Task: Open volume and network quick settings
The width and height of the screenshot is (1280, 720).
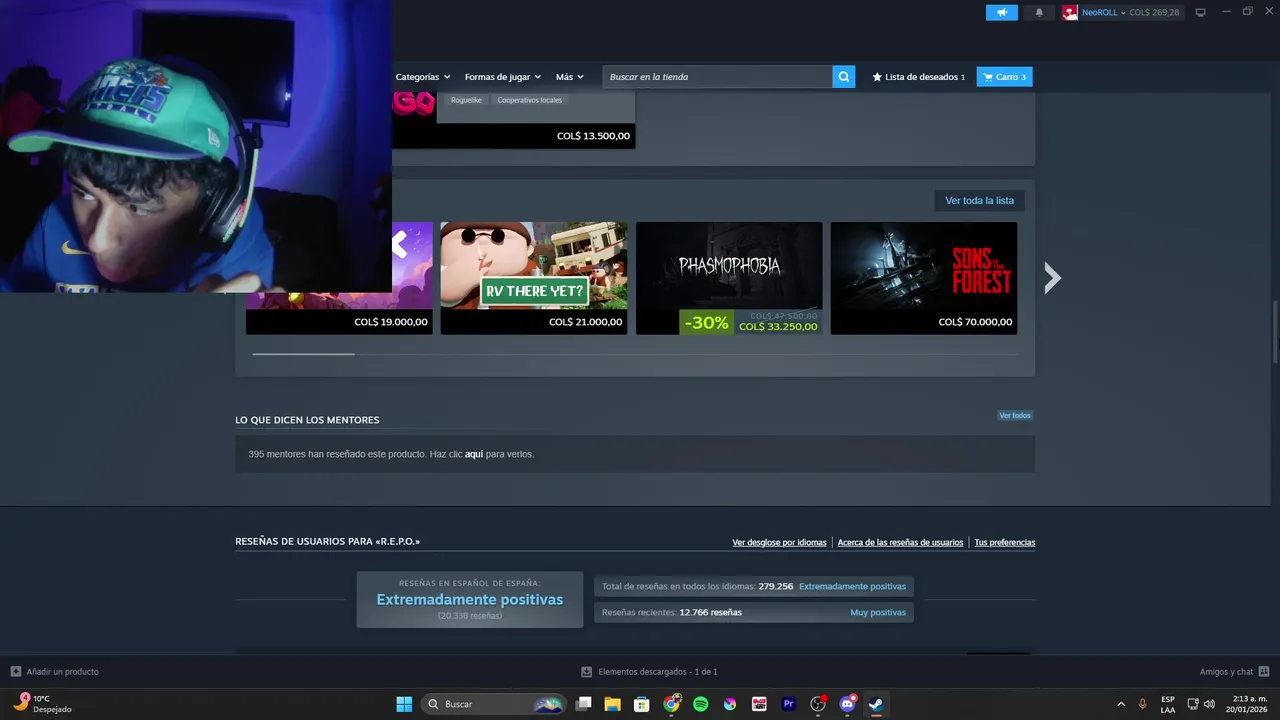Action: [1201, 704]
